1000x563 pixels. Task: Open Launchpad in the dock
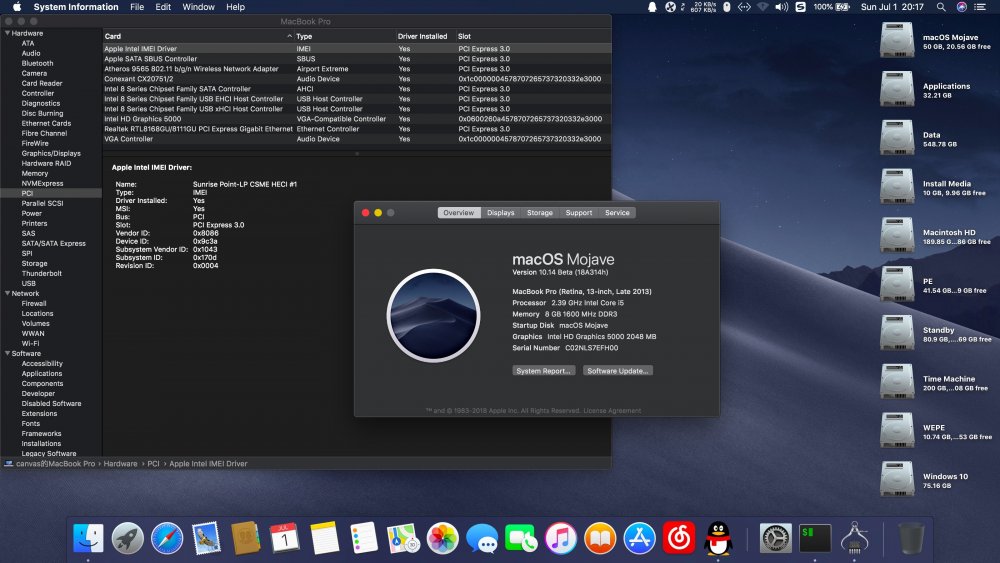pyautogui.click(x=128, y=538)
